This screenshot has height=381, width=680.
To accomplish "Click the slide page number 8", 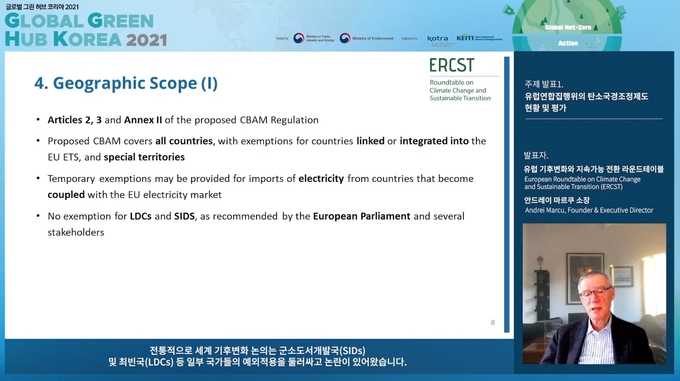I will click(x=493, y=322).
